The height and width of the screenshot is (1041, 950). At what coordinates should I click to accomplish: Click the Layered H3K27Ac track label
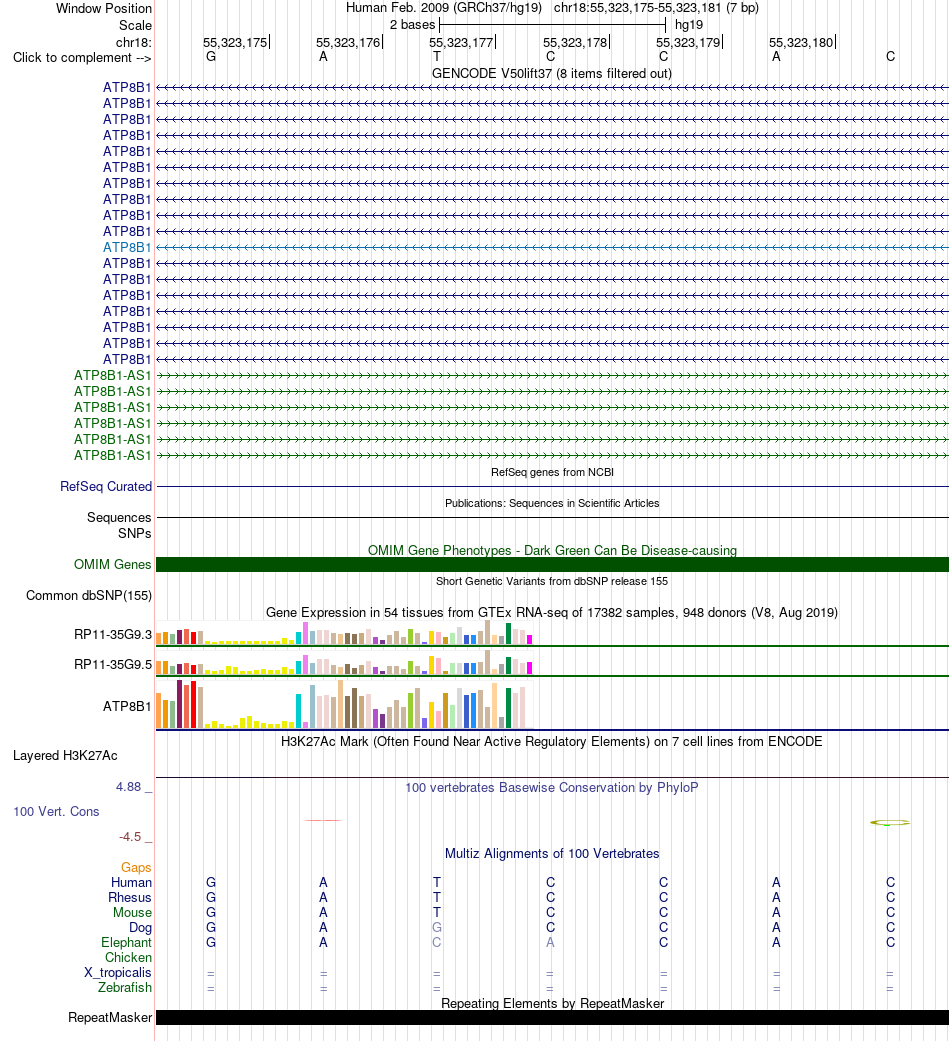(x=65, y=756)
